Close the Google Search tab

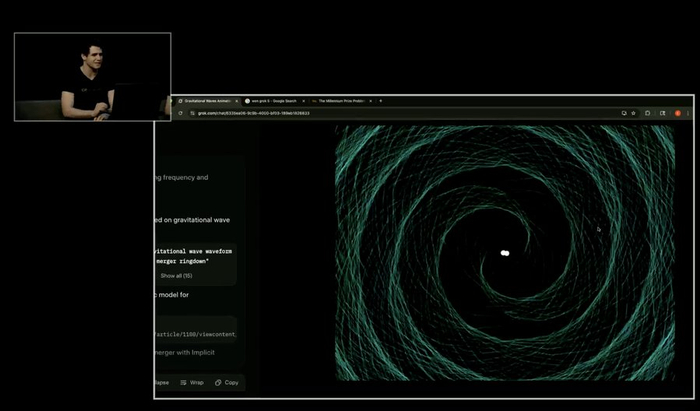(304, 101)
